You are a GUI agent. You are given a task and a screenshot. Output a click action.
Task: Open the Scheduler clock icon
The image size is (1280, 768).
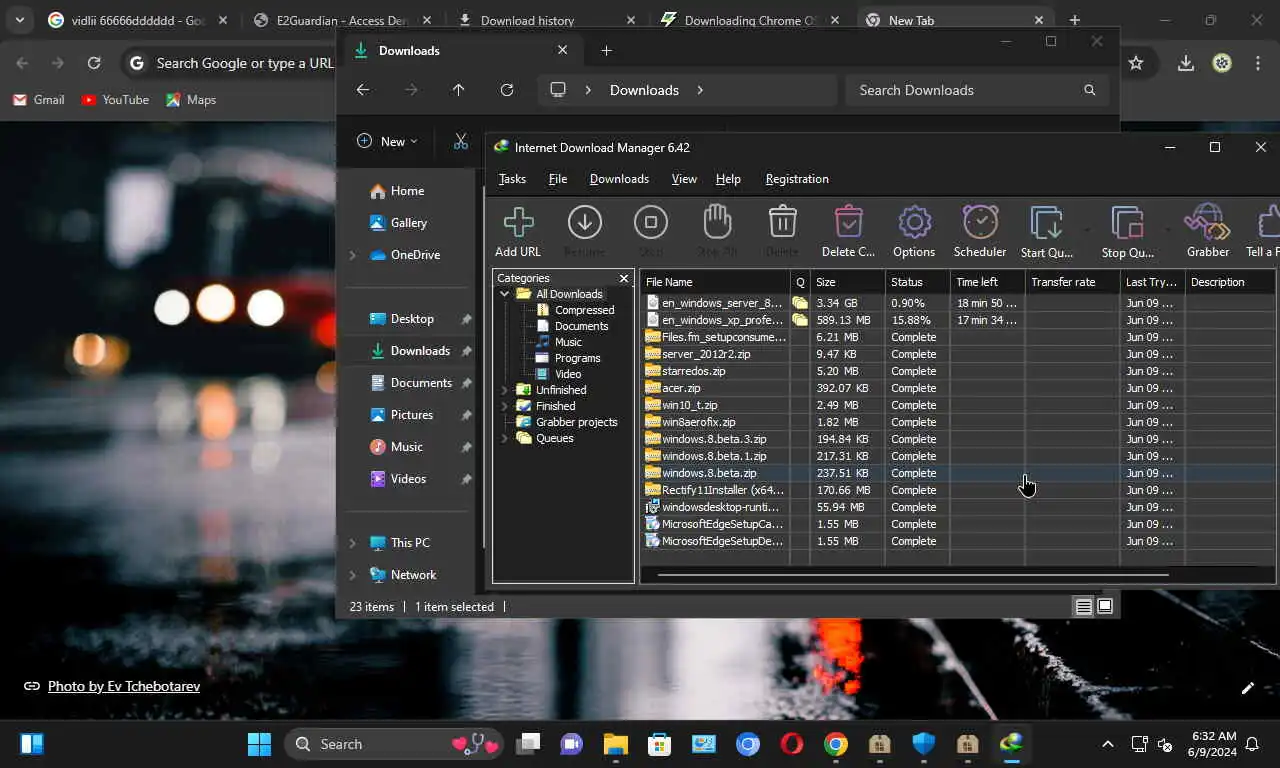pyautogui.click(x=980, y=231)
